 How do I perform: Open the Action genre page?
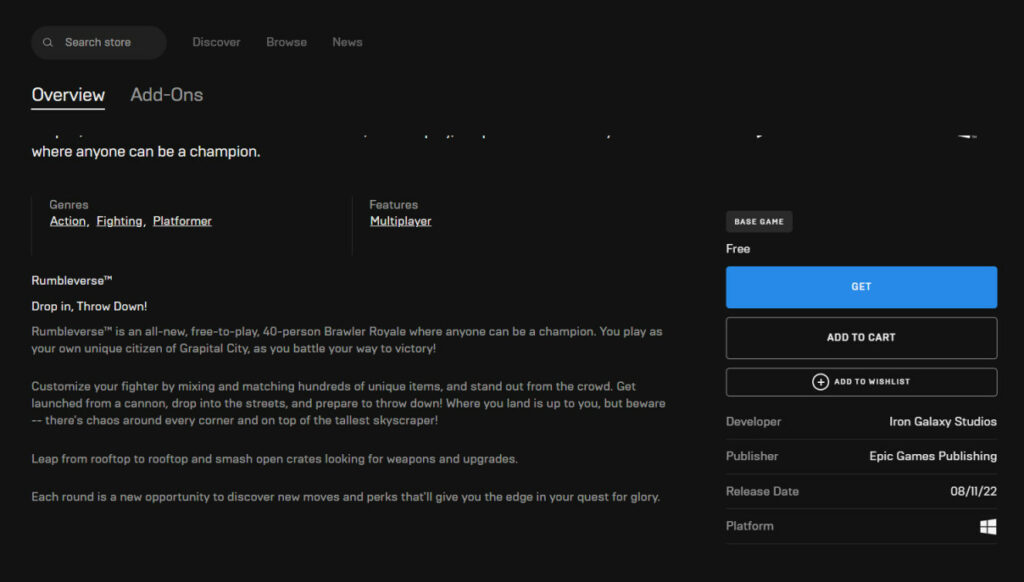coord(67,220)
